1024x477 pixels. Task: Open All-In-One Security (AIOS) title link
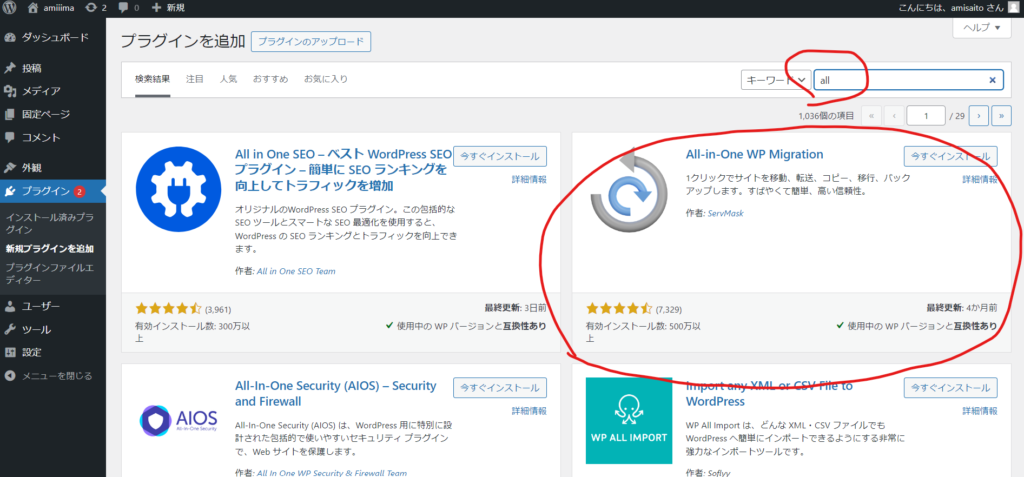[336, 393]
